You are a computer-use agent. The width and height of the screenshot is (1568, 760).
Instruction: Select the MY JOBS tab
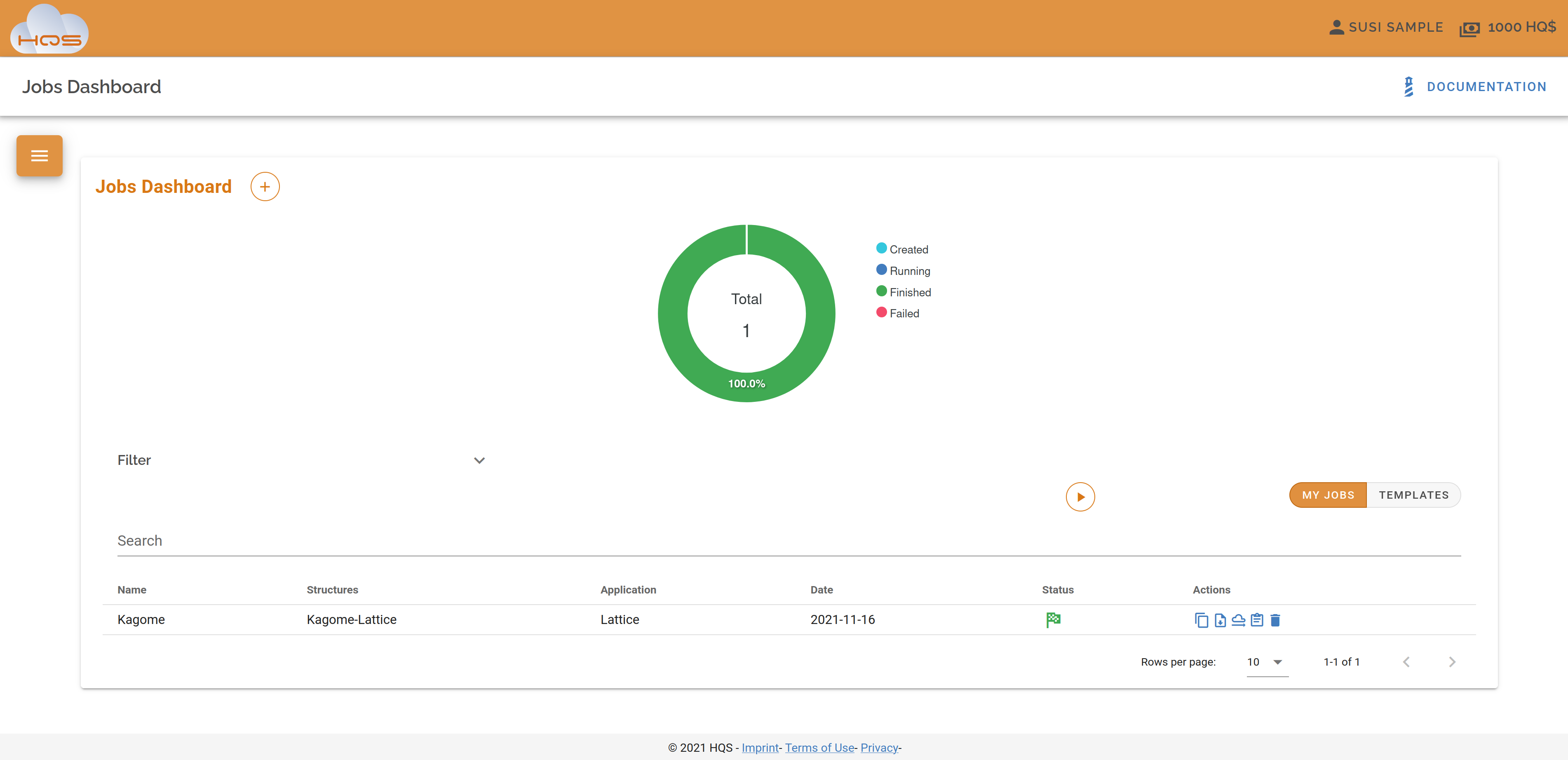pyautogui.click(x=1328, y=495)
